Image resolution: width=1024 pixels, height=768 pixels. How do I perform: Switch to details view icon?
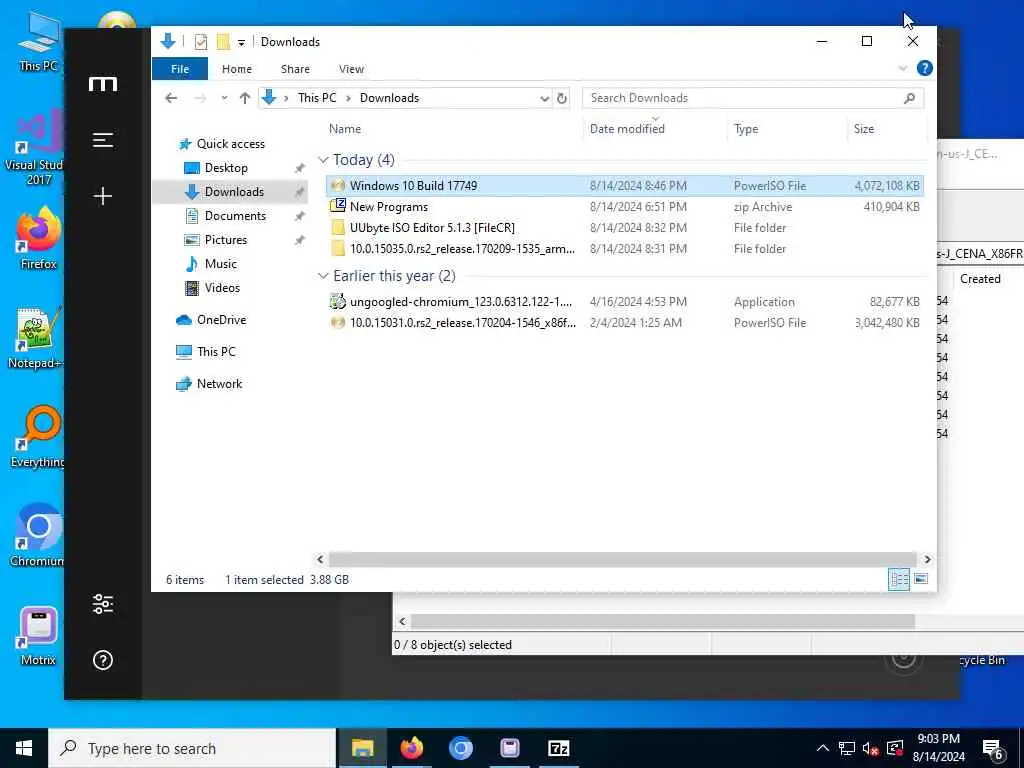(x=899, y=579)
